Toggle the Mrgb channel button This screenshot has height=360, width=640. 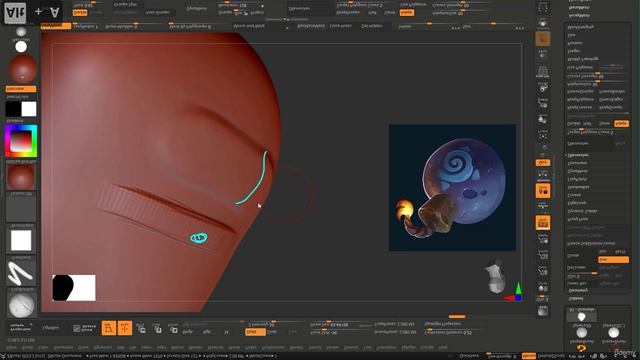188,332
